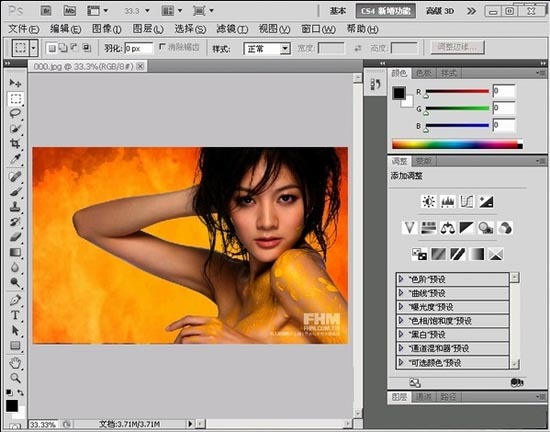
Task: Select the History Brush tool
Action: [15, 222]
